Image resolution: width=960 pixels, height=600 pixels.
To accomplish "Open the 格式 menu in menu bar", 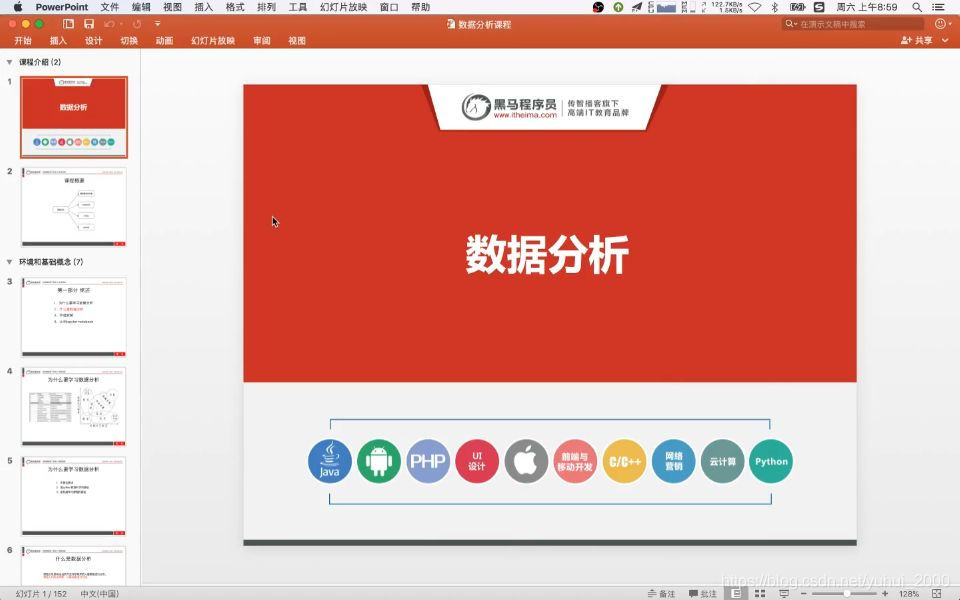I will (x=235, y=7).
